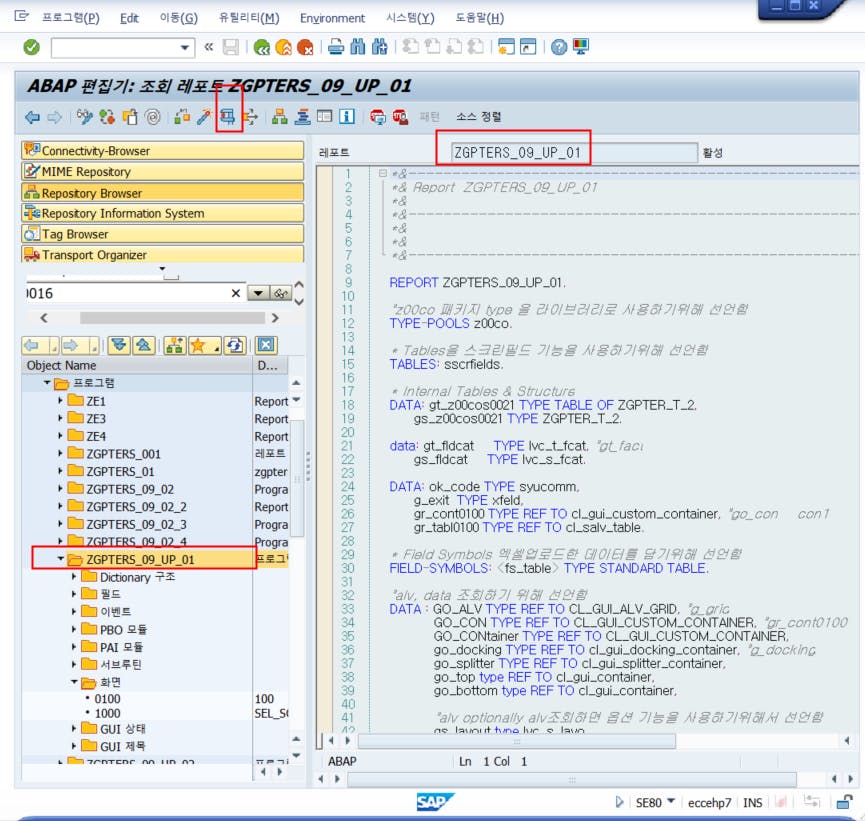Collapse the 프로그램 tree folder
Viewport: 865px width, 821px height.
click(47, 383)
